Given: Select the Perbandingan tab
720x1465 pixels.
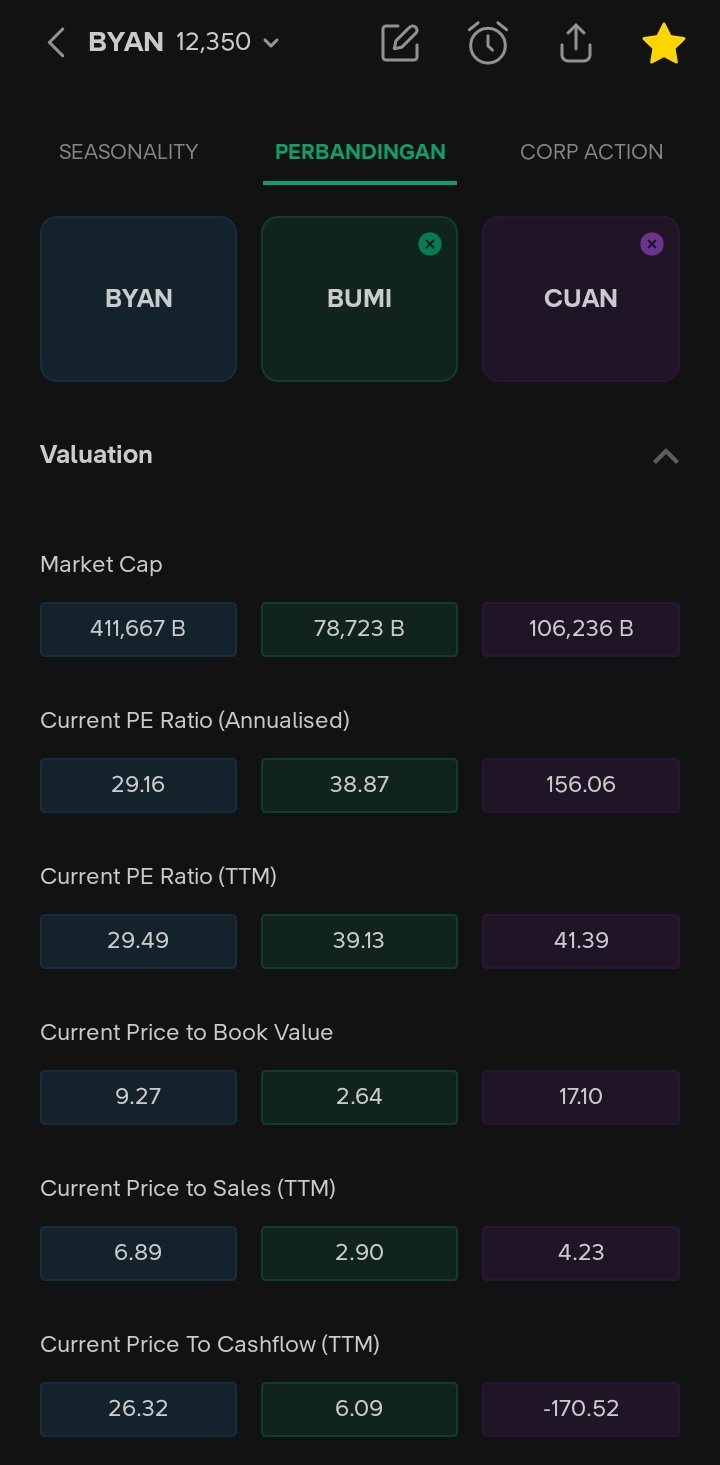Looking at the screenshot, I should (x=360, y=152).
